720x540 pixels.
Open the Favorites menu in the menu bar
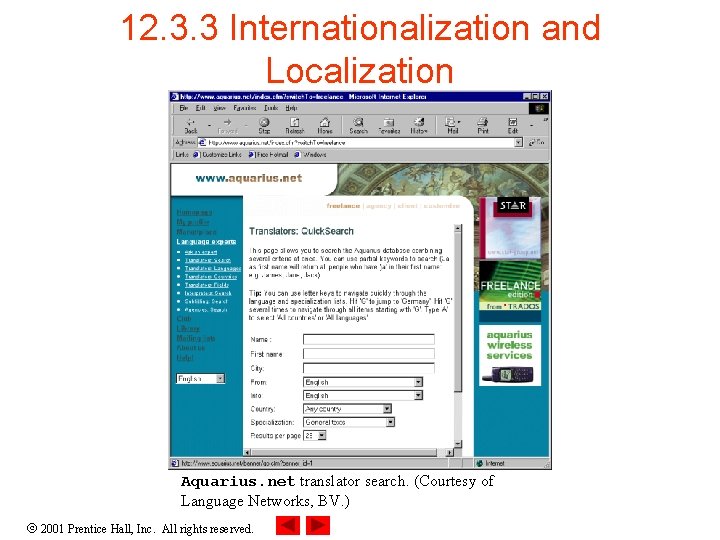pyautogui.click(x=244, y=108)
